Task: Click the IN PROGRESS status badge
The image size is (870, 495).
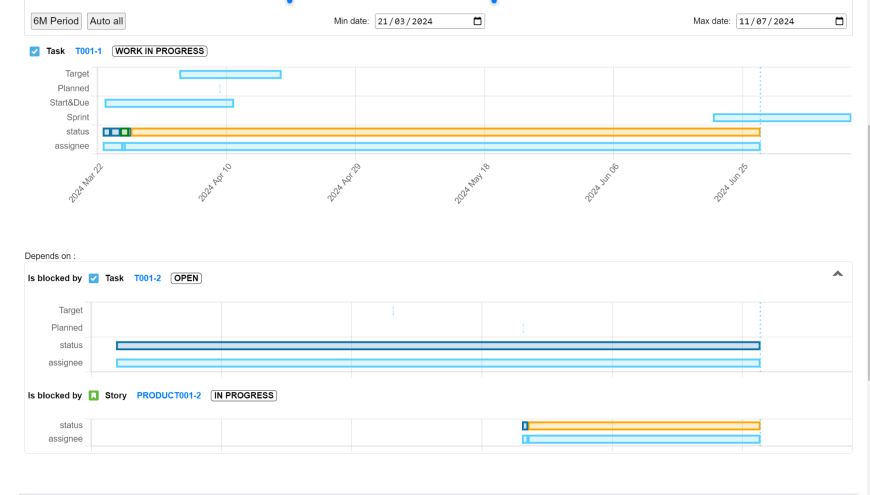Action: (x=244, y=396)
